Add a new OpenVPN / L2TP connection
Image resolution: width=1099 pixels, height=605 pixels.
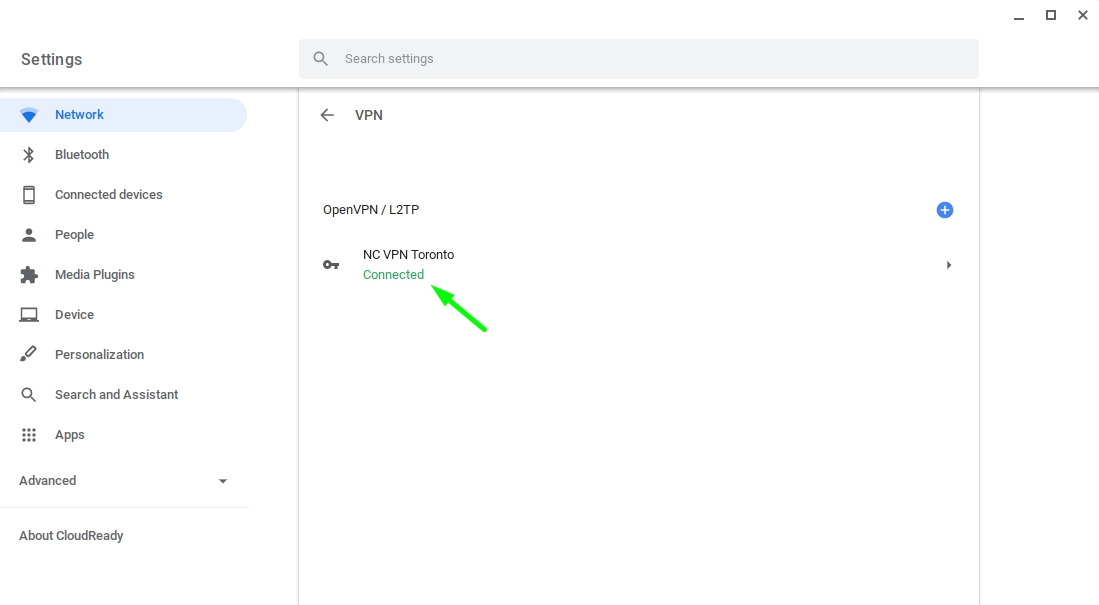(945, 210)
